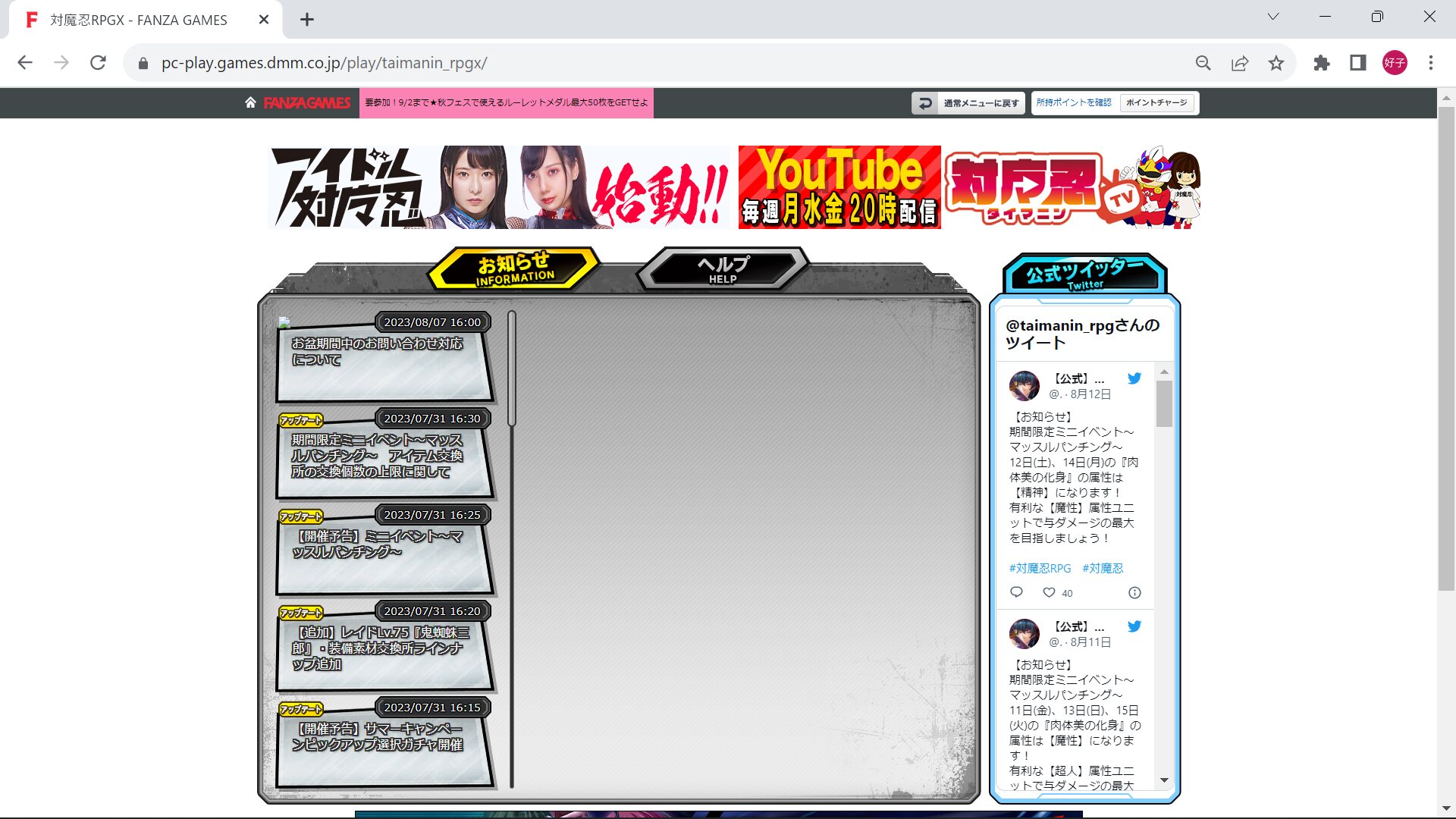The height and width of the screenshot is (819, 1456).
Task: Open the zoom magnifier icon
Action: (1203, 63)
